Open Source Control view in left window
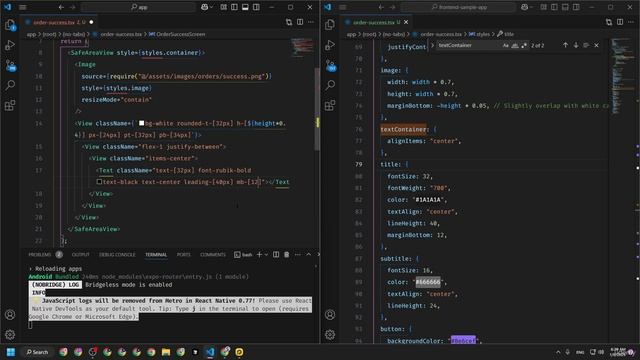The width and height of the screenshot is (640, 360). click(x=10, y=65)
